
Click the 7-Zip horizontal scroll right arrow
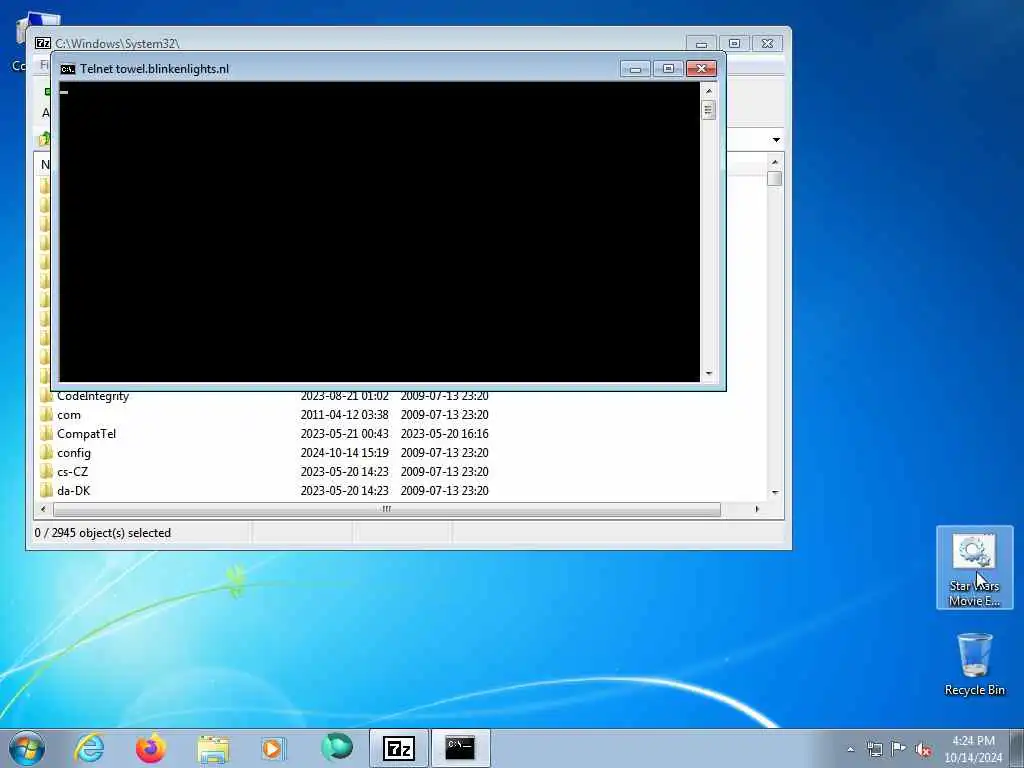click(757, 509)
